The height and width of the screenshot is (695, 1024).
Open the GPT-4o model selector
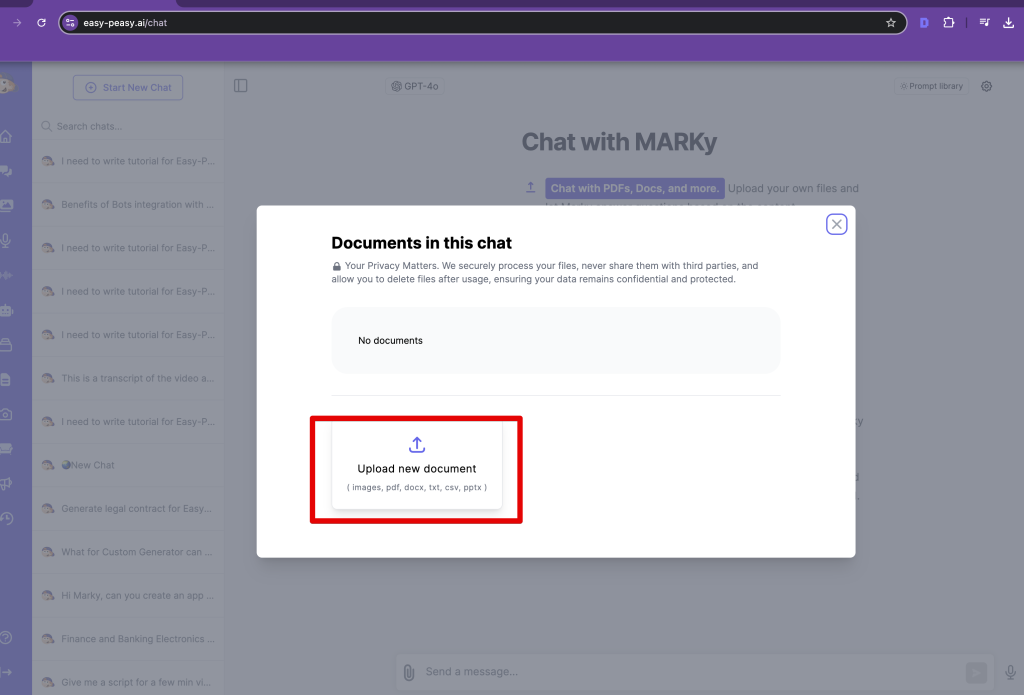(x=415, y=86)
